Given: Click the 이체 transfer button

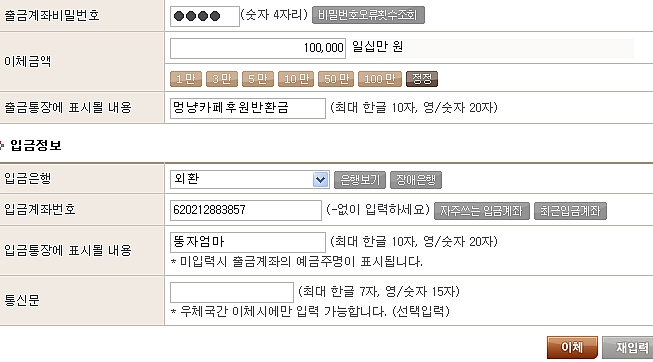Looking at the screenshot, I should [572, 347].
